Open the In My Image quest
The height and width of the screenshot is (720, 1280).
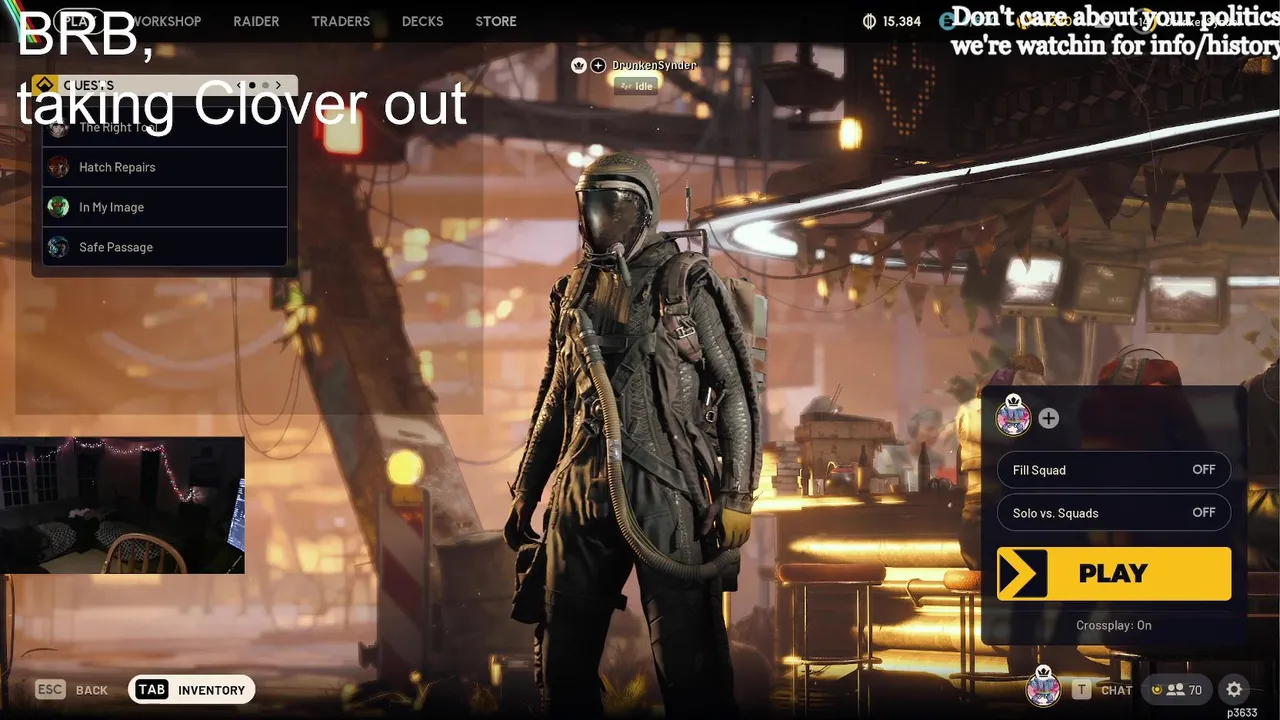[165, 207]
